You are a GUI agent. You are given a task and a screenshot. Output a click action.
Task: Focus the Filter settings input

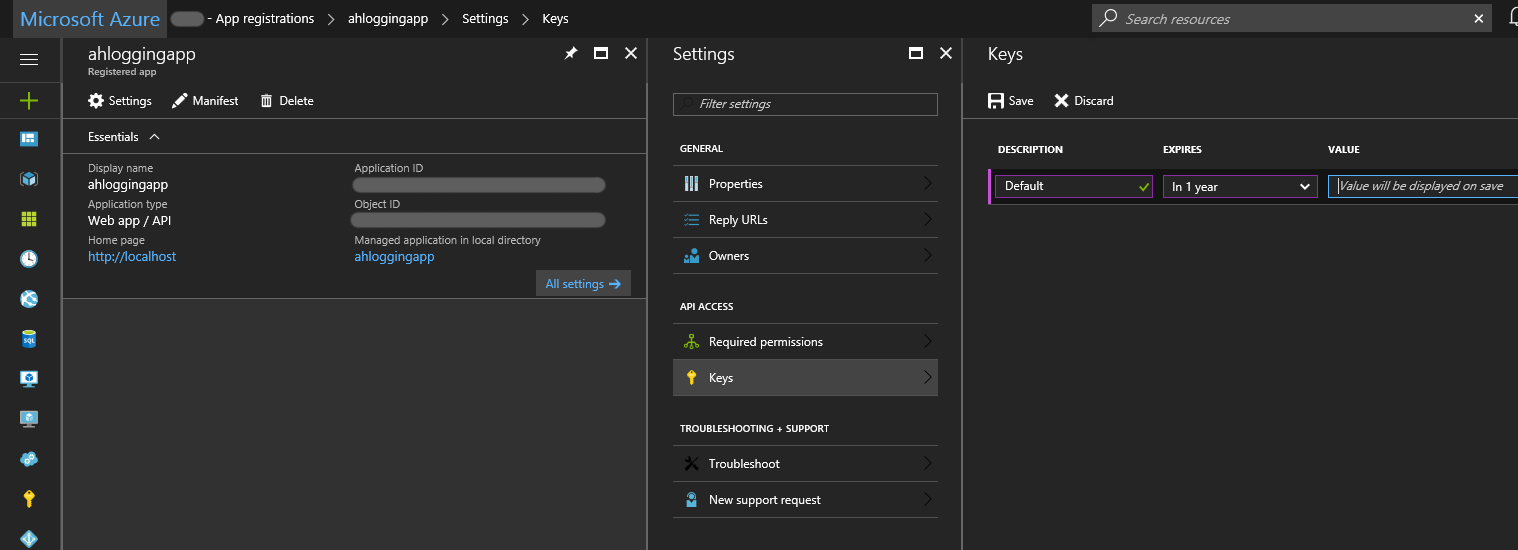pos(805,104)
